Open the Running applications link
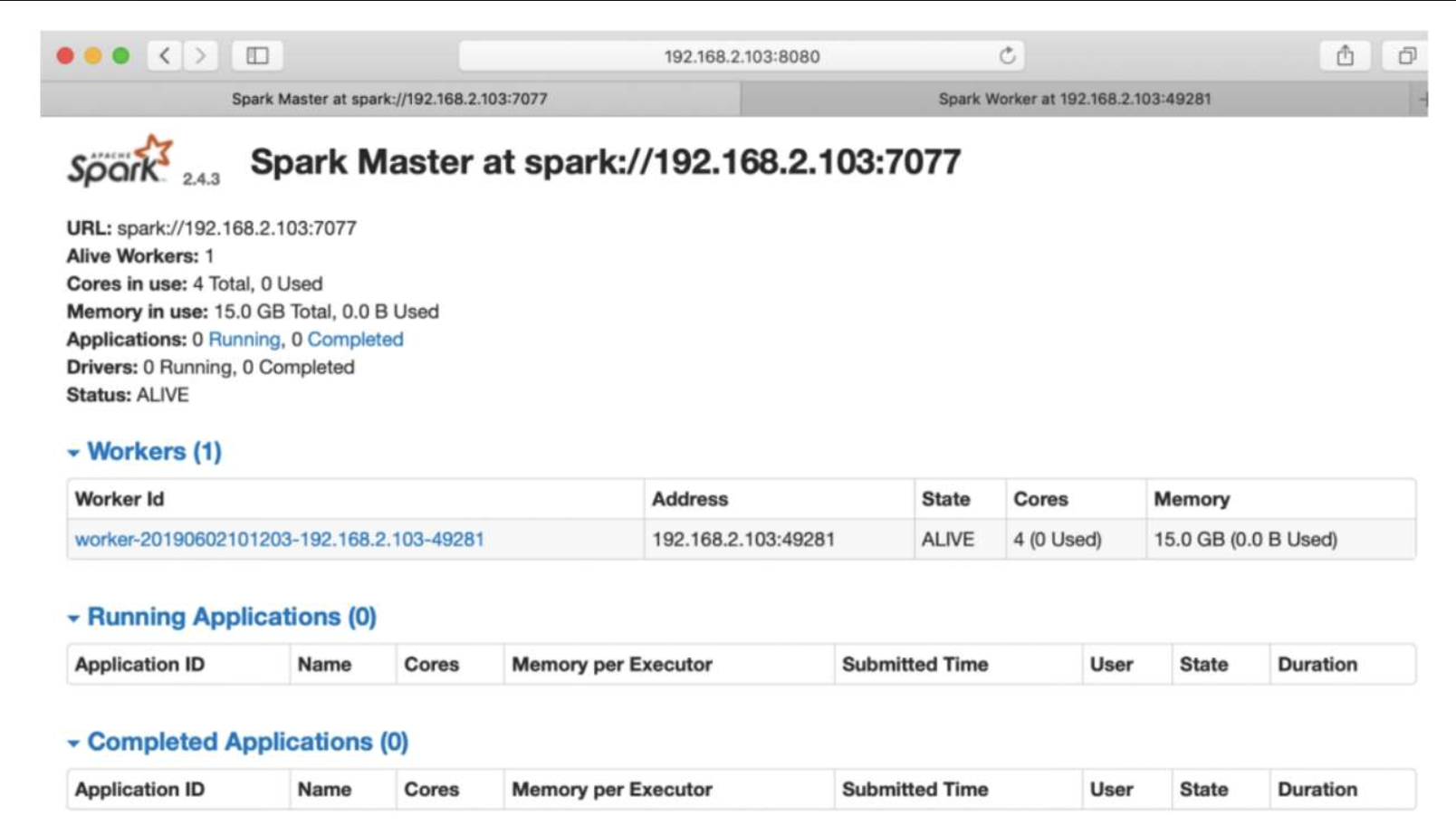This screenshot has width=1456, height=835. (244, 339)
